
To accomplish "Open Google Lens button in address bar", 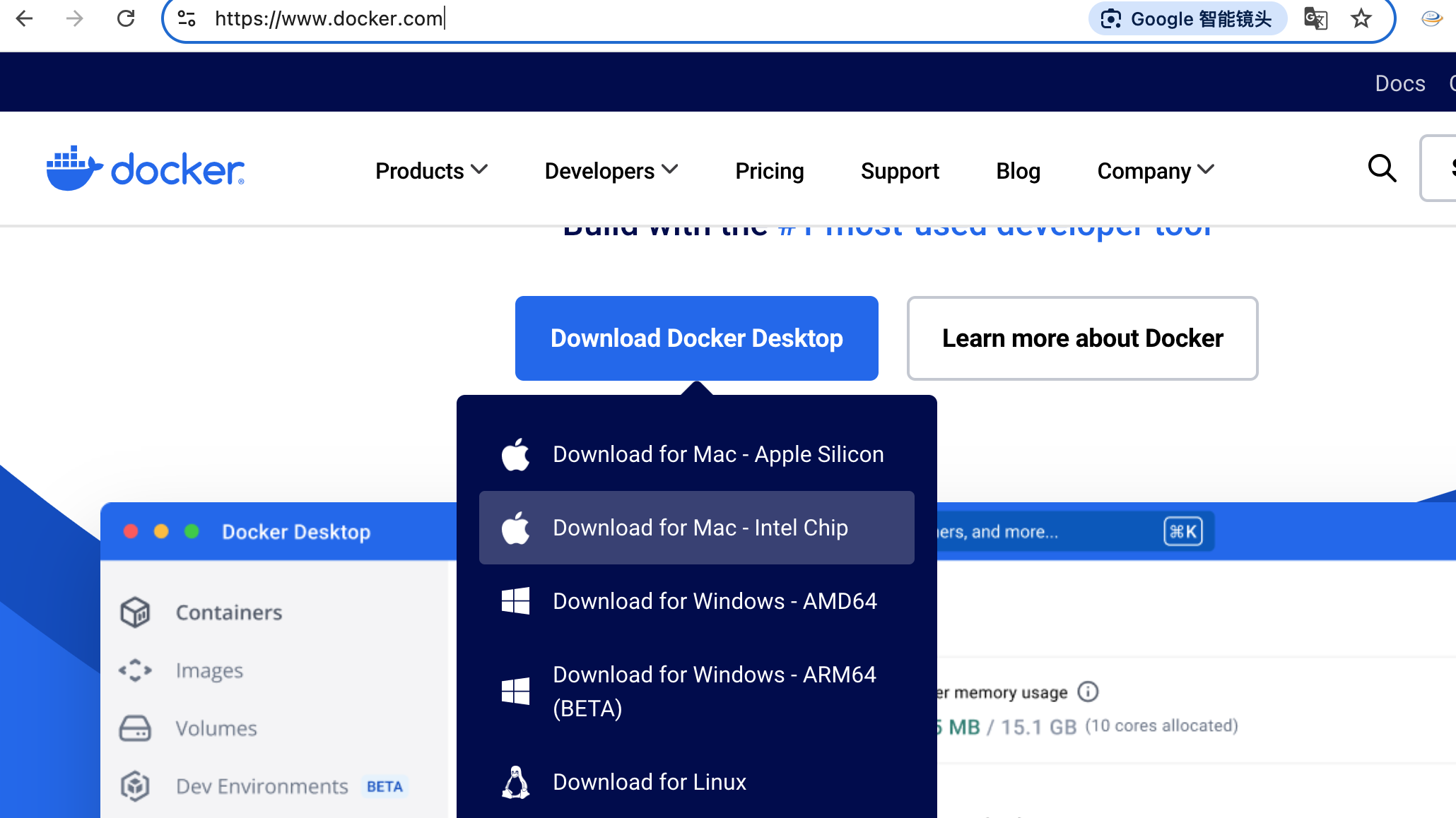I will click(x=1187, y=19).
